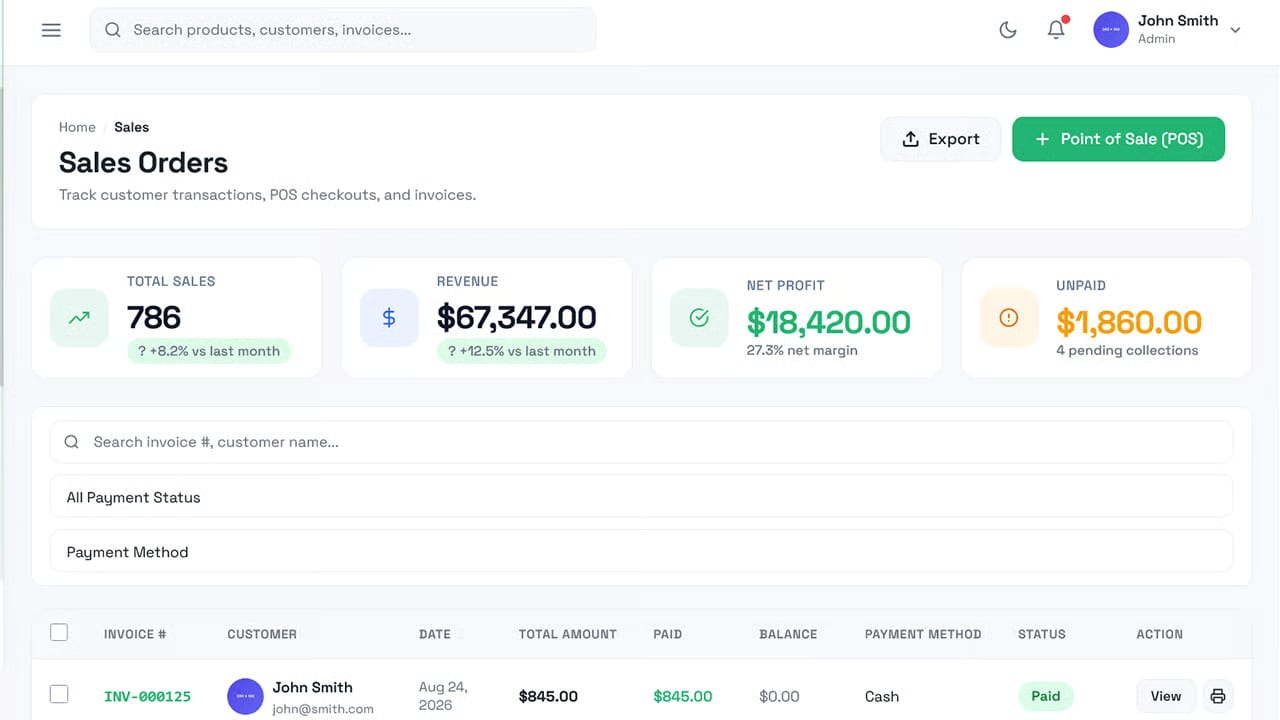This screenshot has height=720, width=1280.
Task: Click the Cash payment method cell
Action: 882,696
